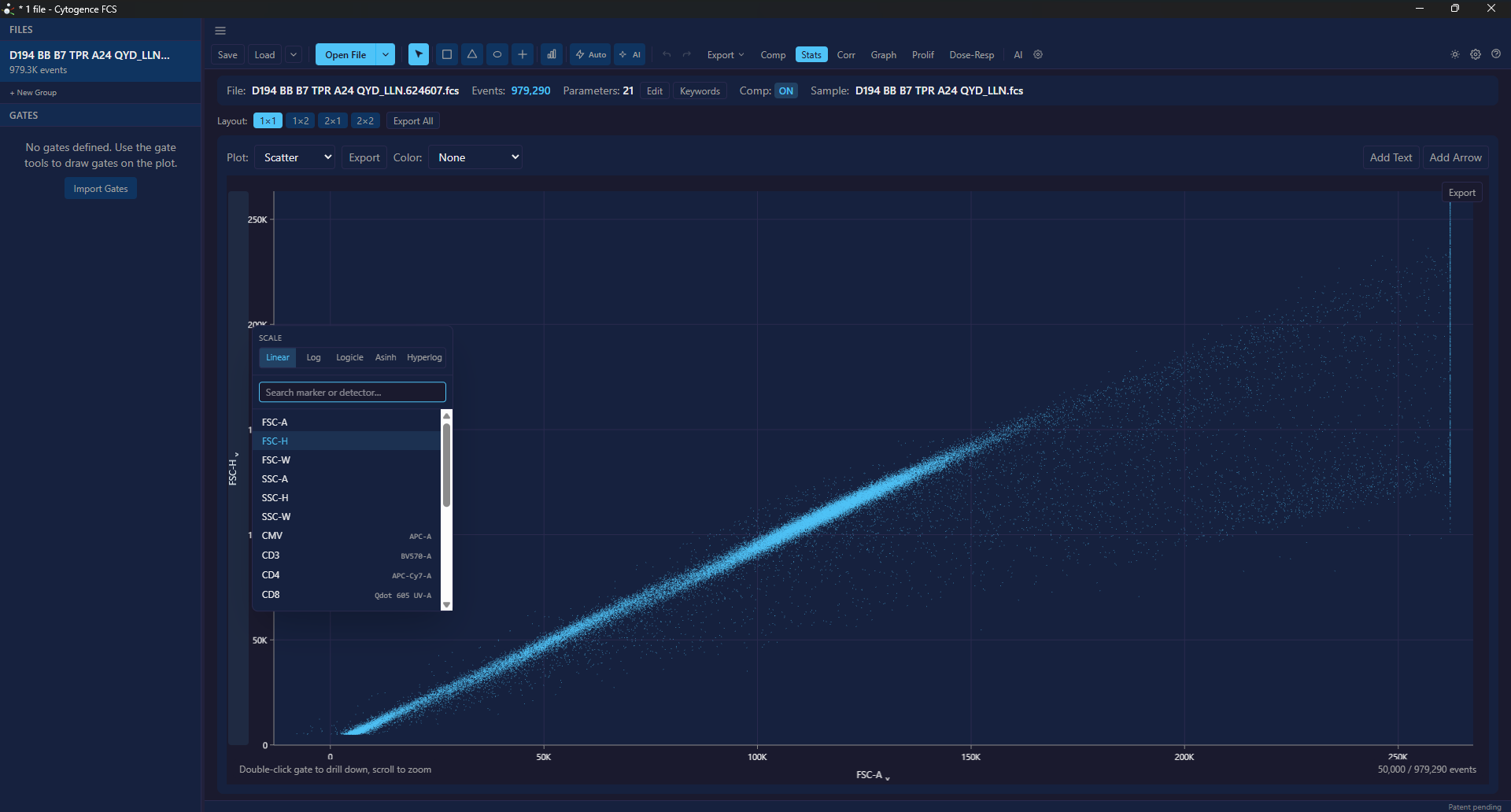Viewport: 1511px width, 812px height.
Task: Expand the Load dropdown arrow
Action: pyautogui.click(x=294, y=54)
